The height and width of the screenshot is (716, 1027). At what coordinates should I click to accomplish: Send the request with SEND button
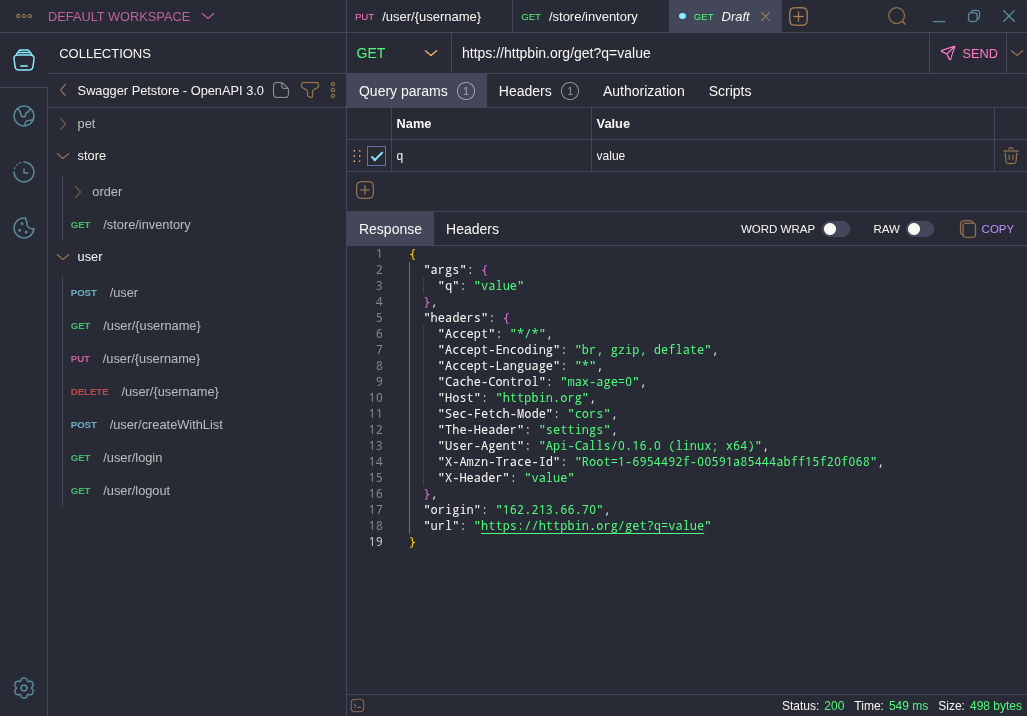click(968, 53)
